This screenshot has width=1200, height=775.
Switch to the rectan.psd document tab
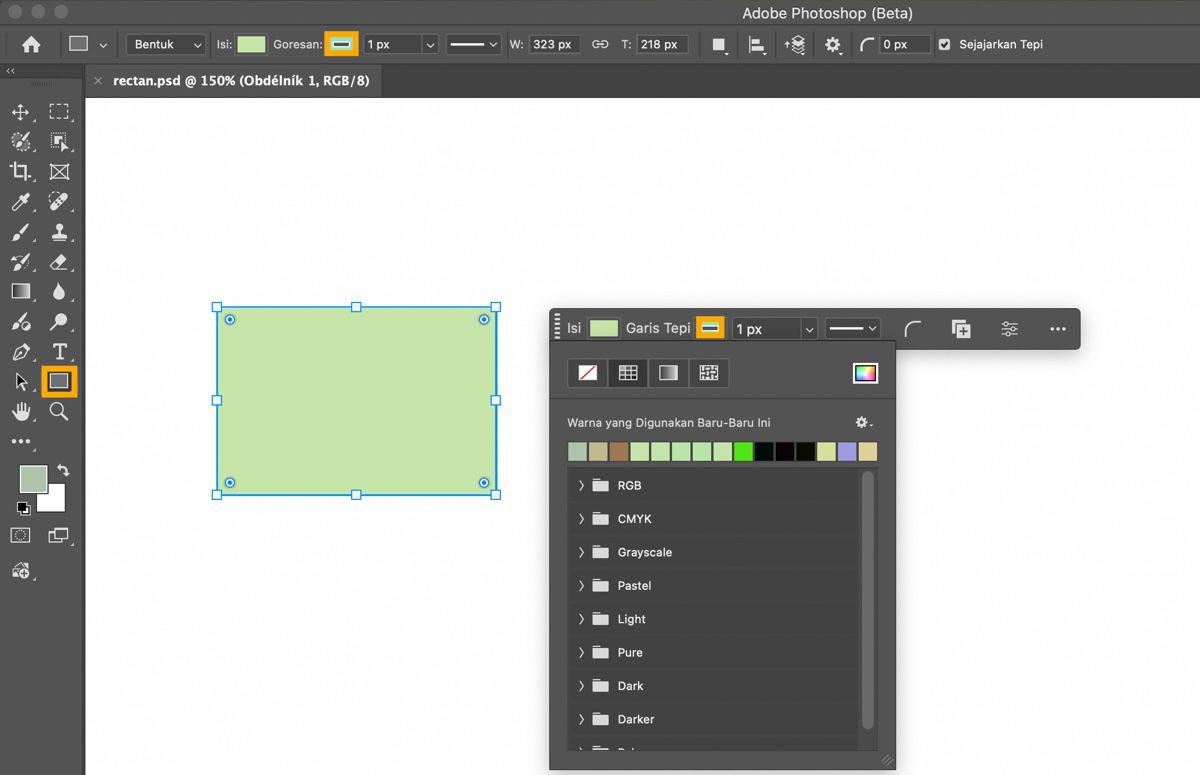pyautogui.click(x=241, y=80)
